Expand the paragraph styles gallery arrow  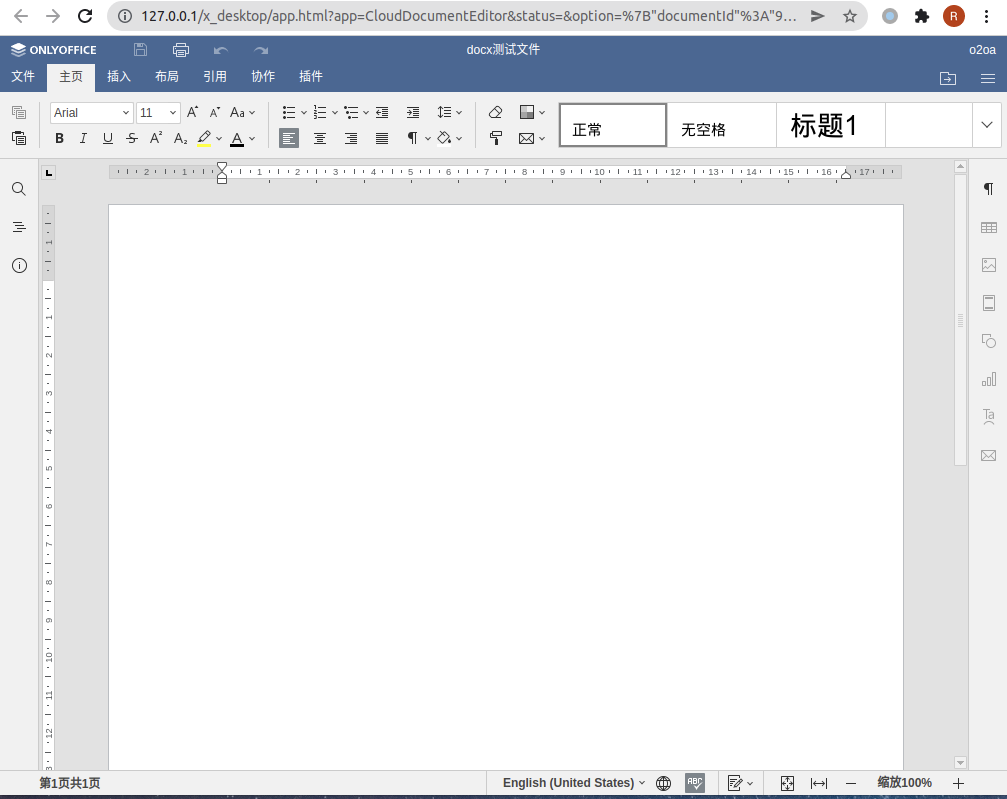coord(987,126)
